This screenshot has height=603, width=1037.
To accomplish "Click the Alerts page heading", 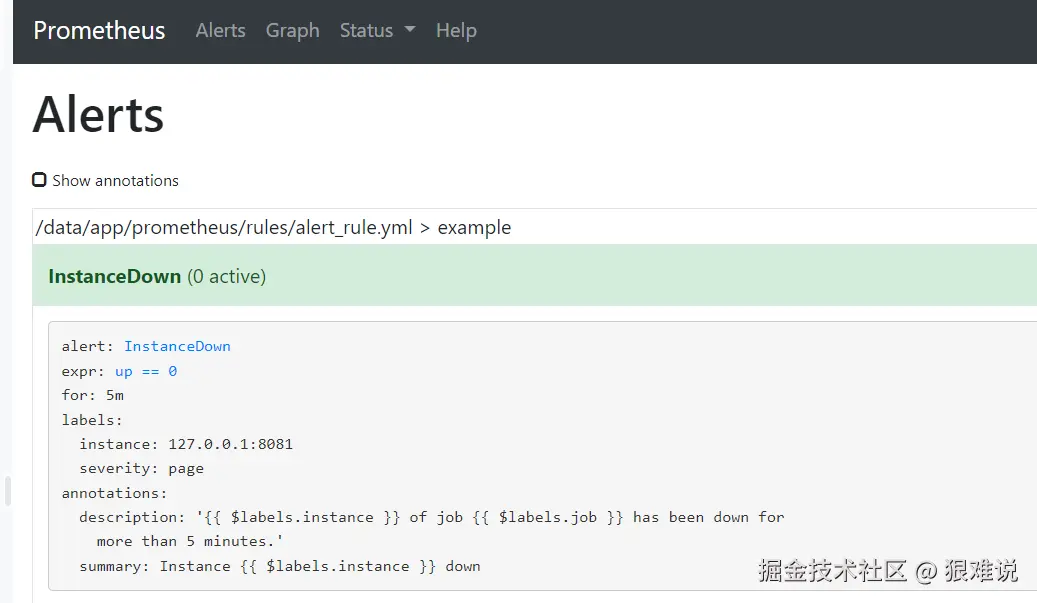I will point(98,116).
